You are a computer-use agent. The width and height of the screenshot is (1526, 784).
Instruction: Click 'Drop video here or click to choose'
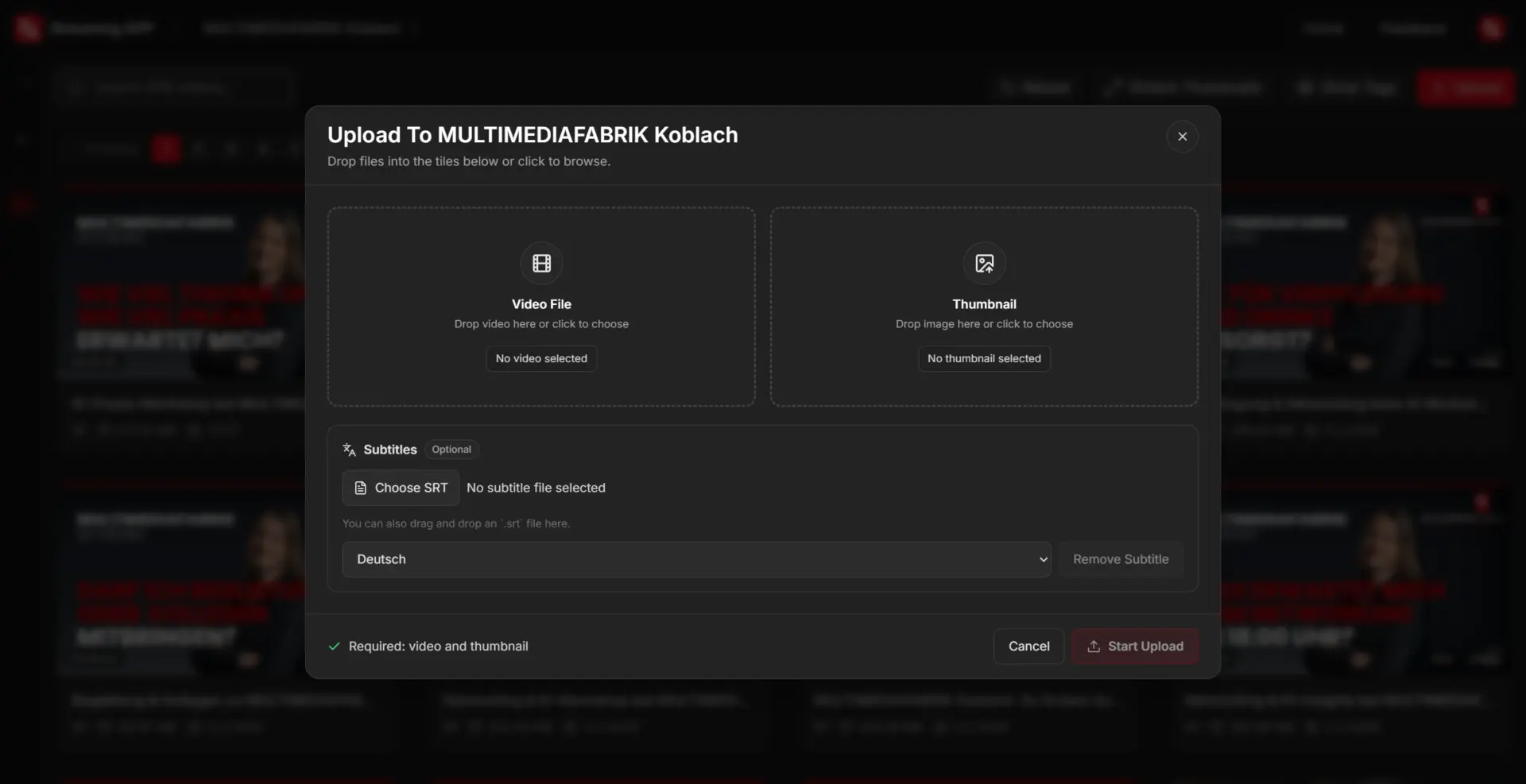point(541,324)
